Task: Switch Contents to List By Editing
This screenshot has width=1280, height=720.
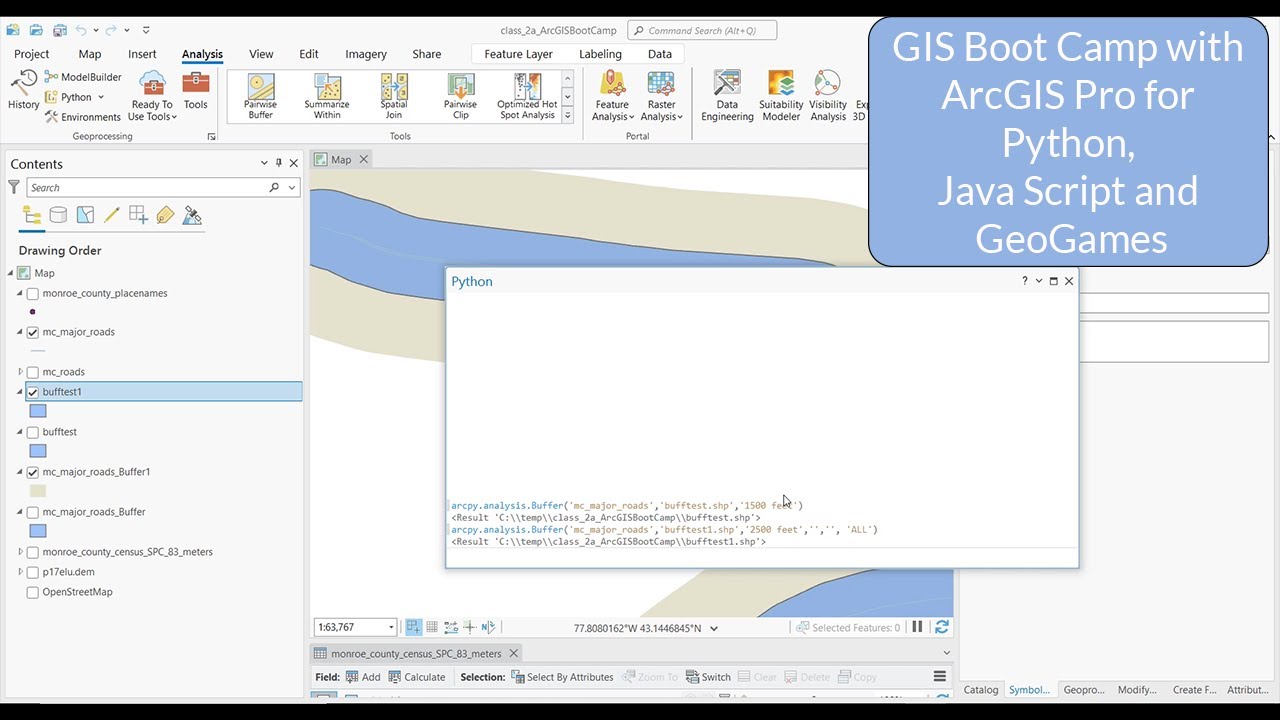Action: click(x=112, y=215)
